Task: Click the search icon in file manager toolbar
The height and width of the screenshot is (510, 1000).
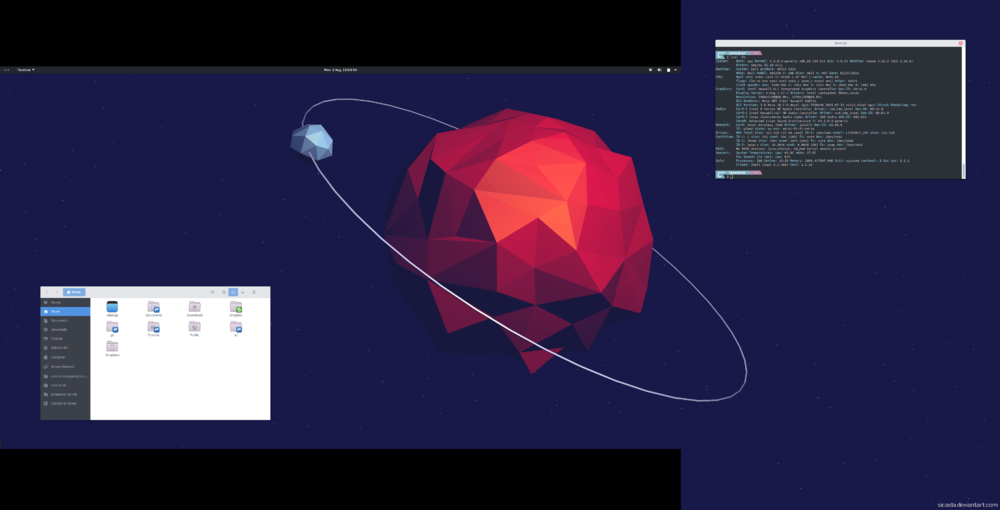Action: [212, 292]
